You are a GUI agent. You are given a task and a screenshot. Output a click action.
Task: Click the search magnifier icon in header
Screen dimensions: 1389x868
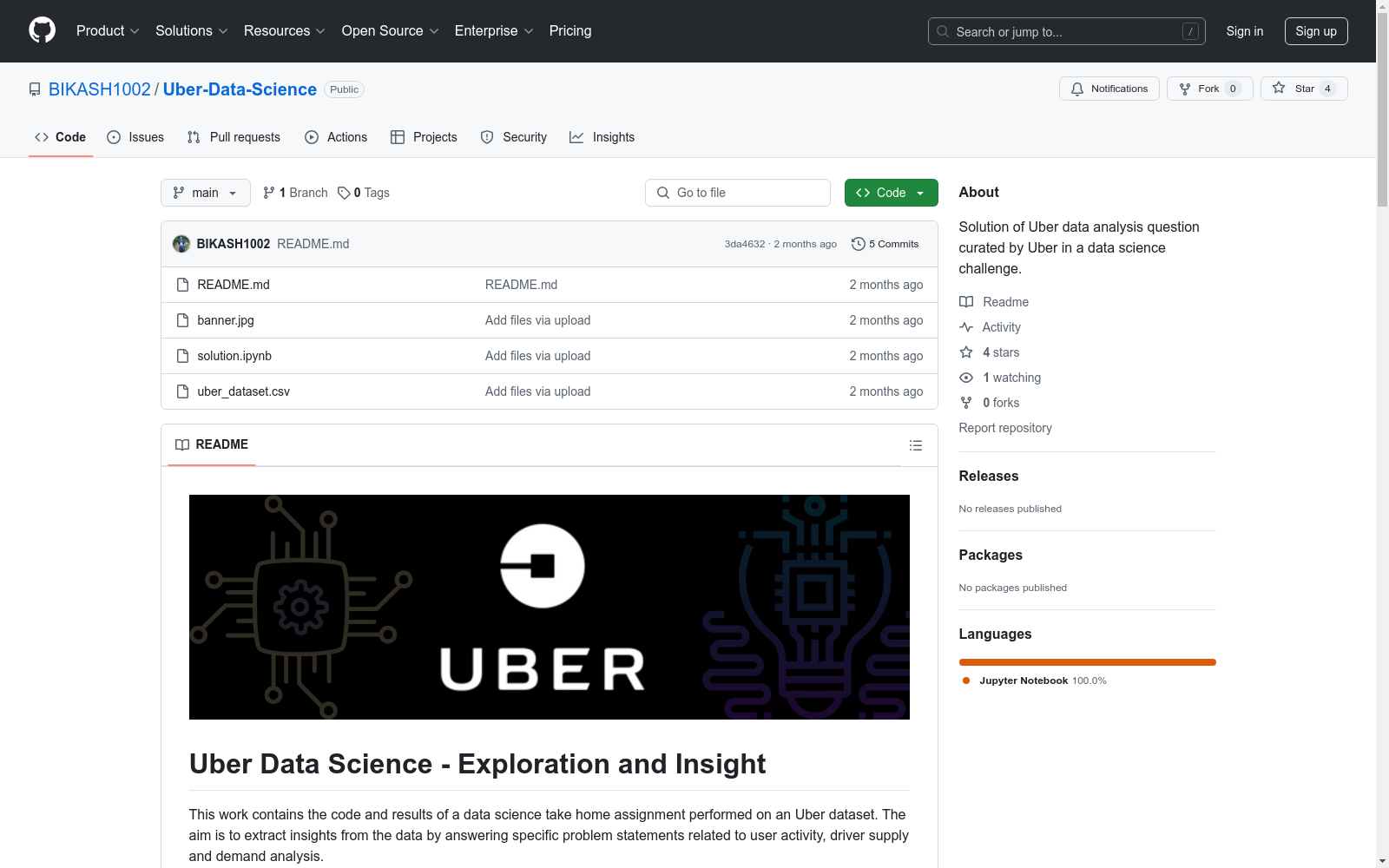pyautogui.click(x=943, y=31)
